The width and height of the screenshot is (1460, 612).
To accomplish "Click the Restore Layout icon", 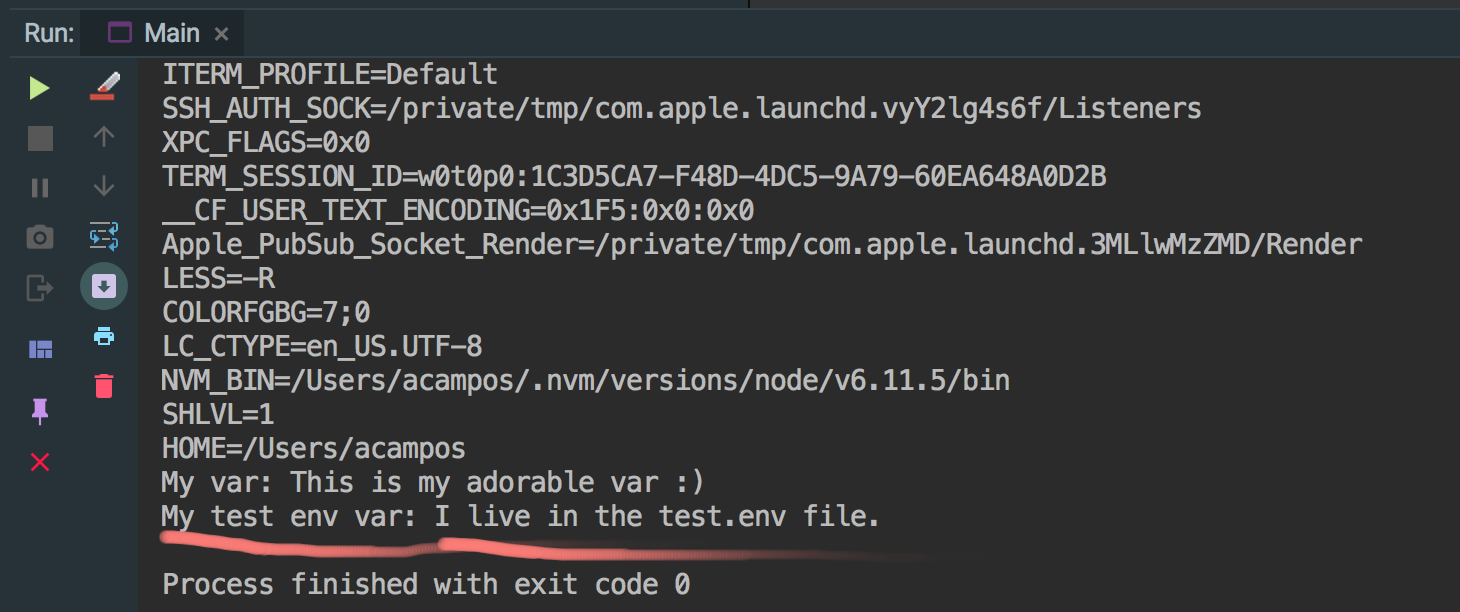I will pyautogui.click(x=39, y=349).
